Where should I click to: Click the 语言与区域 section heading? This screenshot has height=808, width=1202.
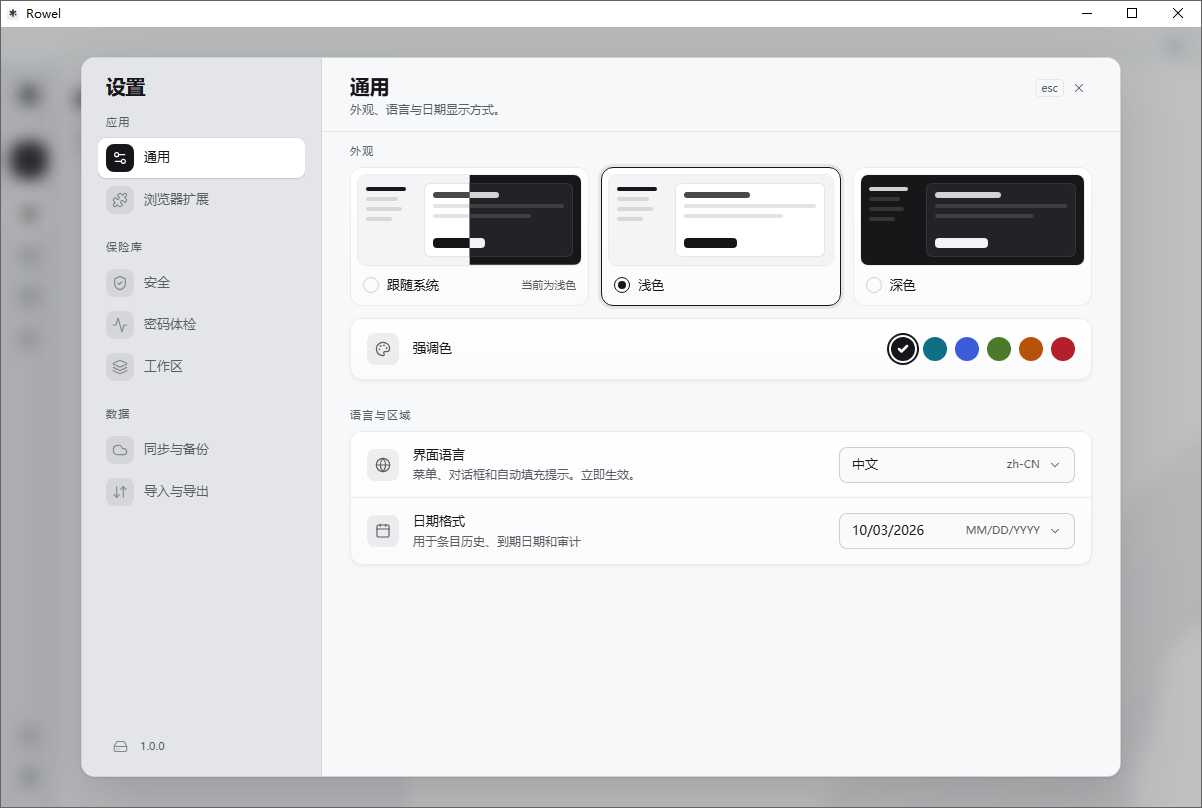pyautogui.click(x=379, y=415)
